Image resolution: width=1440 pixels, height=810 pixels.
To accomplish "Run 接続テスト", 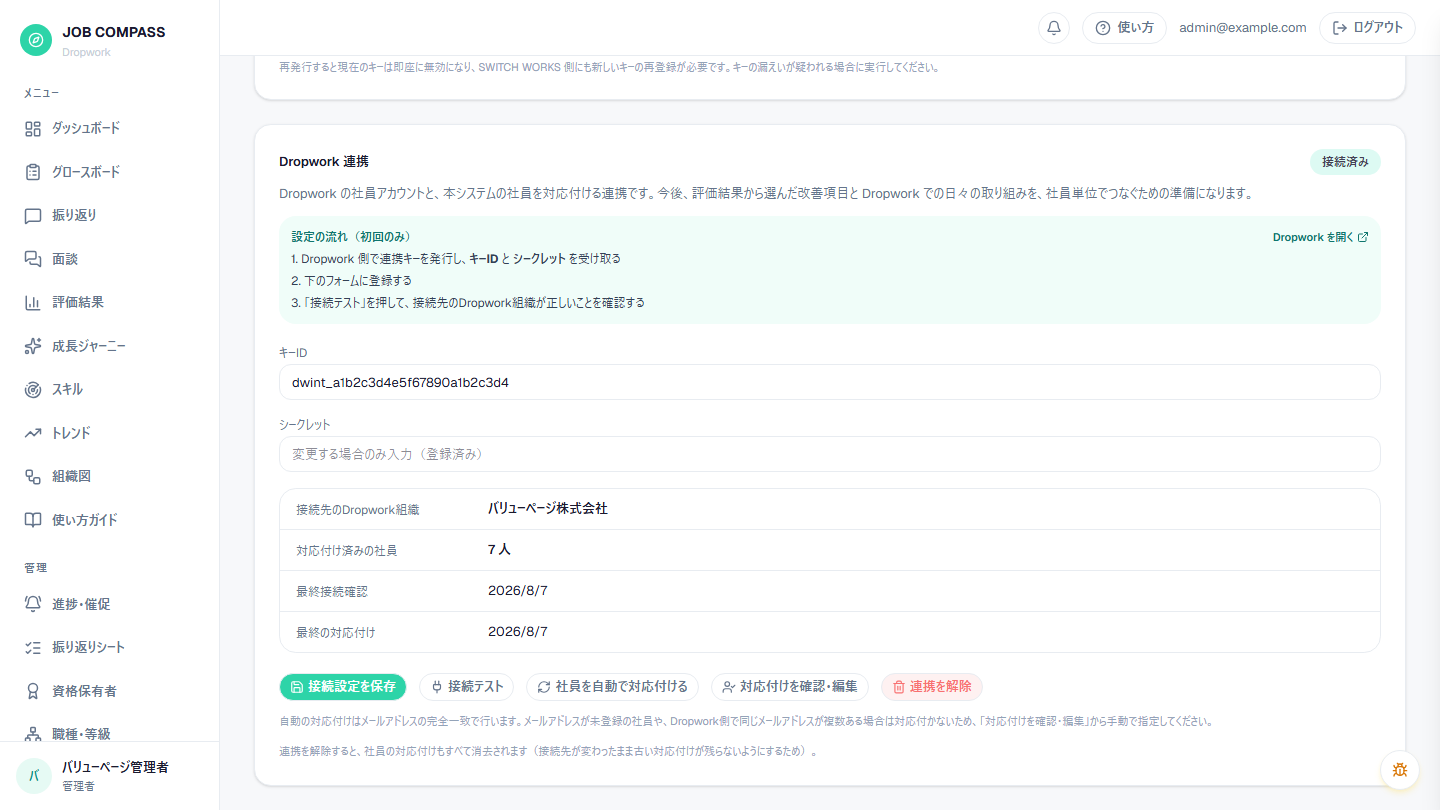I will tap(467, 687).
